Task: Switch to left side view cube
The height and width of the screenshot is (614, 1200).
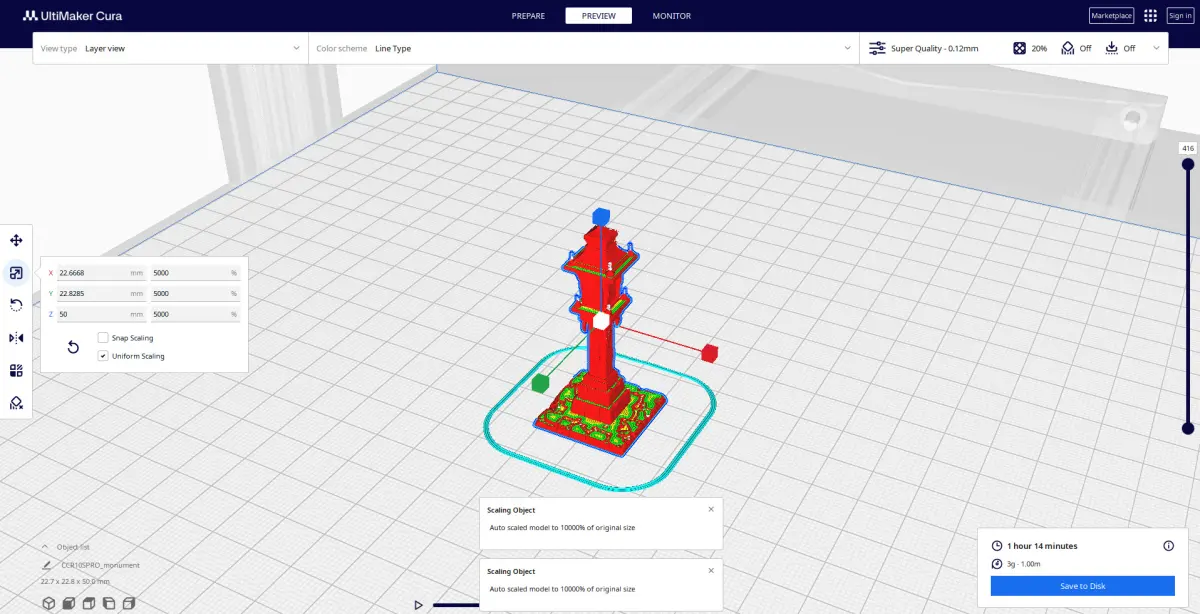Action: (x=109, y=603)
